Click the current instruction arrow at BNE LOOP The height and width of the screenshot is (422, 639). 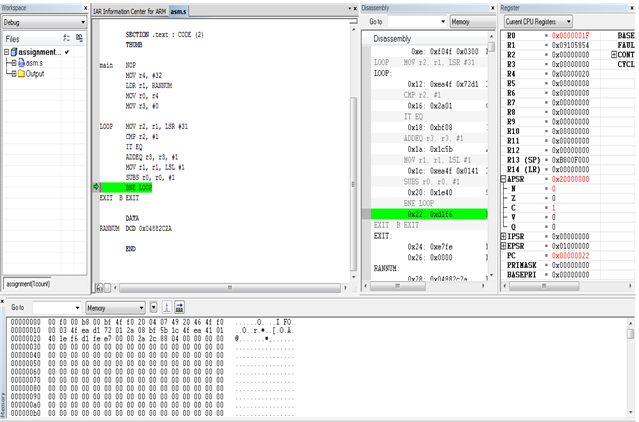96,187
